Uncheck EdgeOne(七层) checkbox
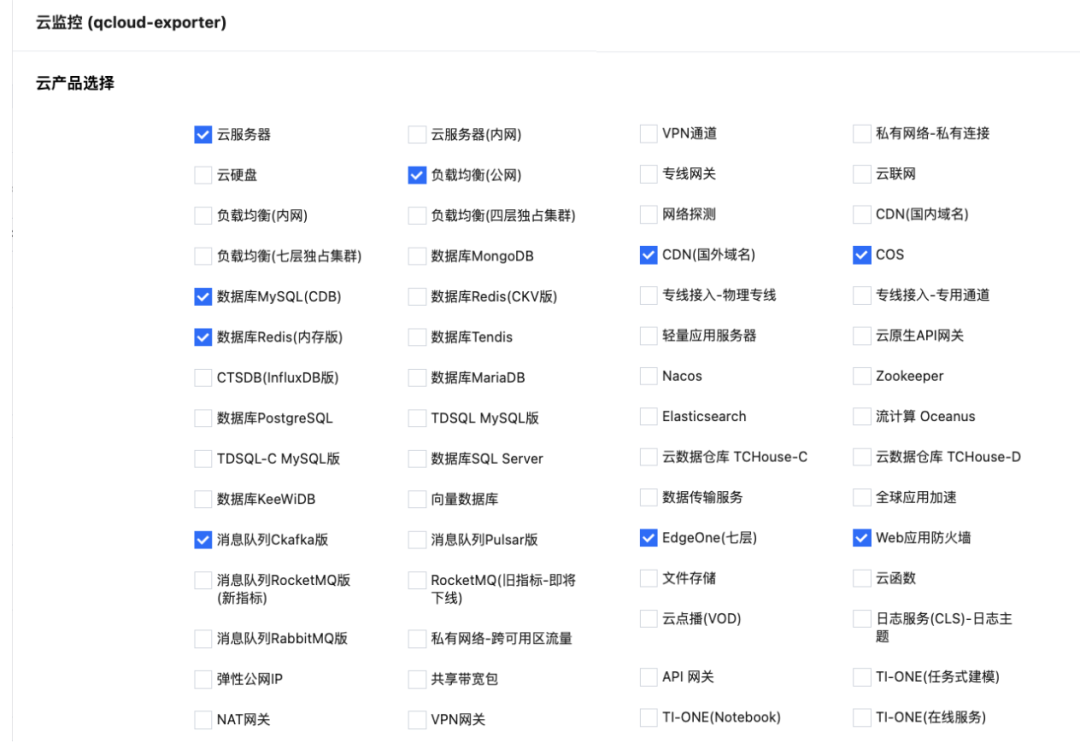Viewport: 1080px width, 743px height. [x=648, y=538]
